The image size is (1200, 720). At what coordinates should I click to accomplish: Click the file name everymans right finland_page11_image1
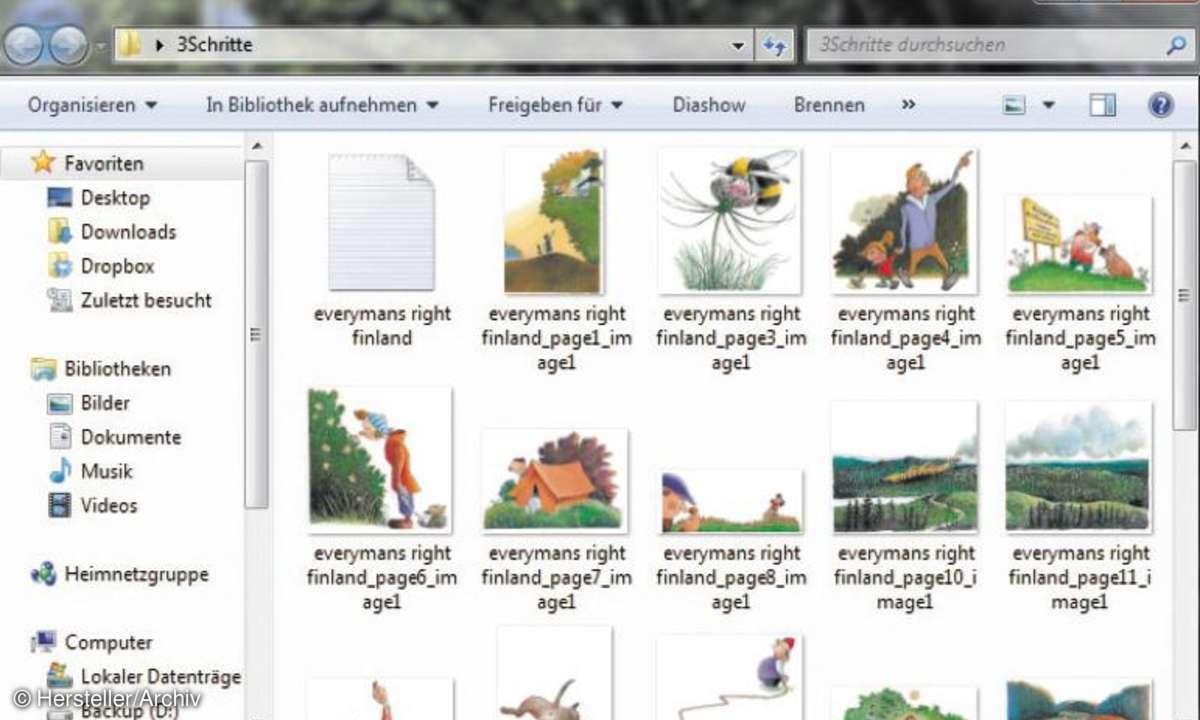[x=1080, y=577]
